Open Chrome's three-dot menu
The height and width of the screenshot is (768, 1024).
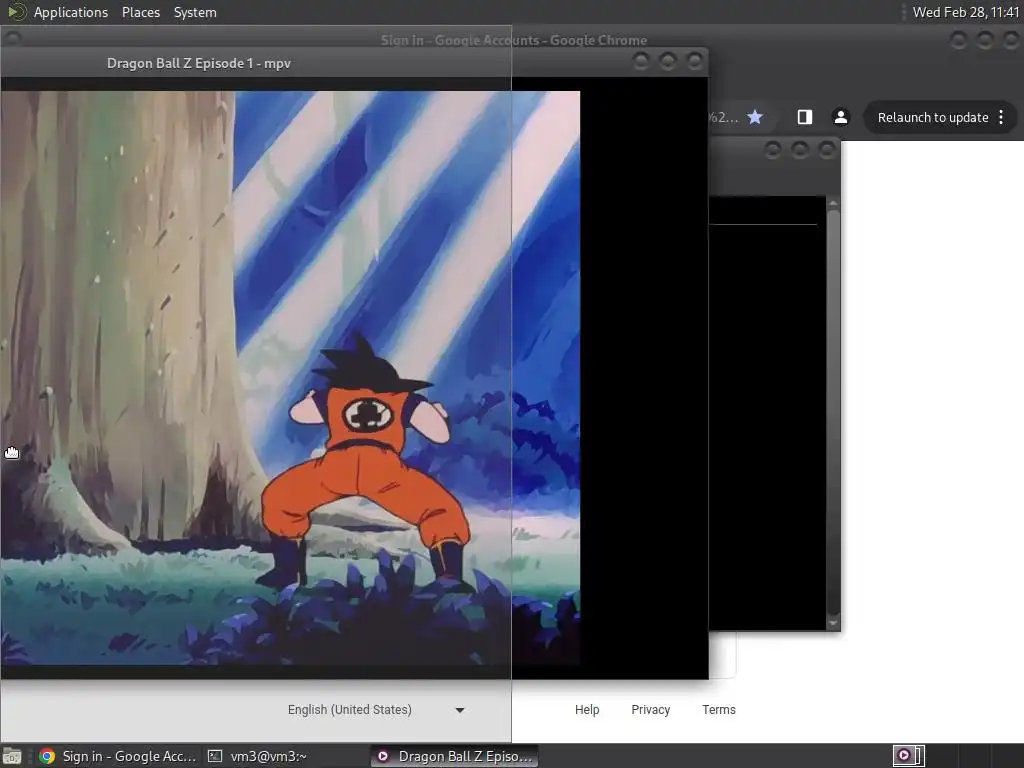click(x=1001, y=118)
